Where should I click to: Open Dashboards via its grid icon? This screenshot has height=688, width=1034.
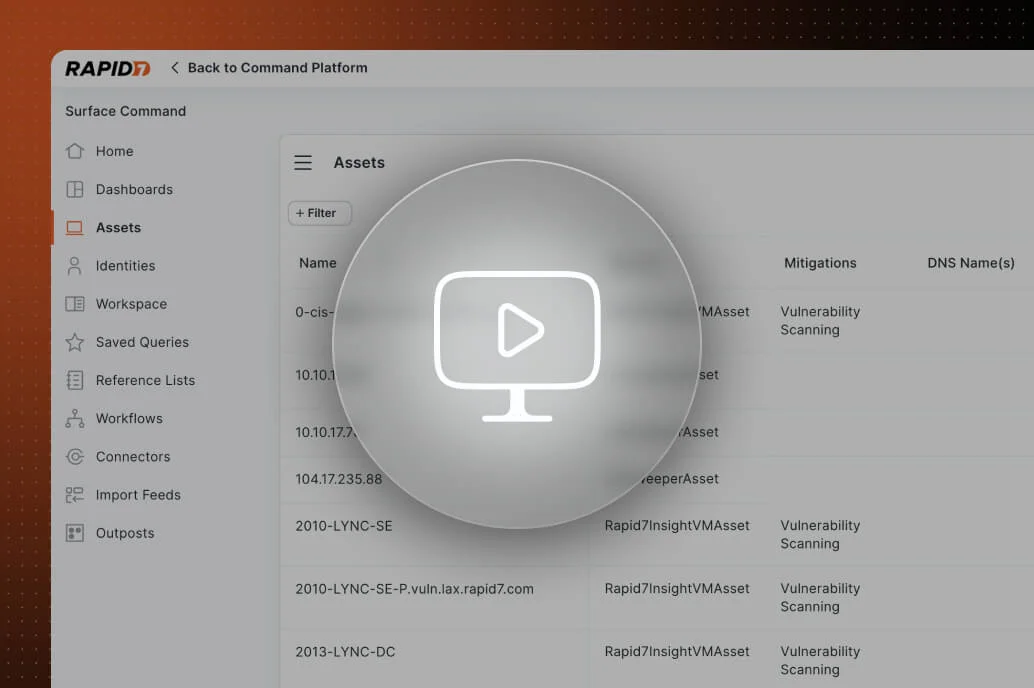[74, 189]
